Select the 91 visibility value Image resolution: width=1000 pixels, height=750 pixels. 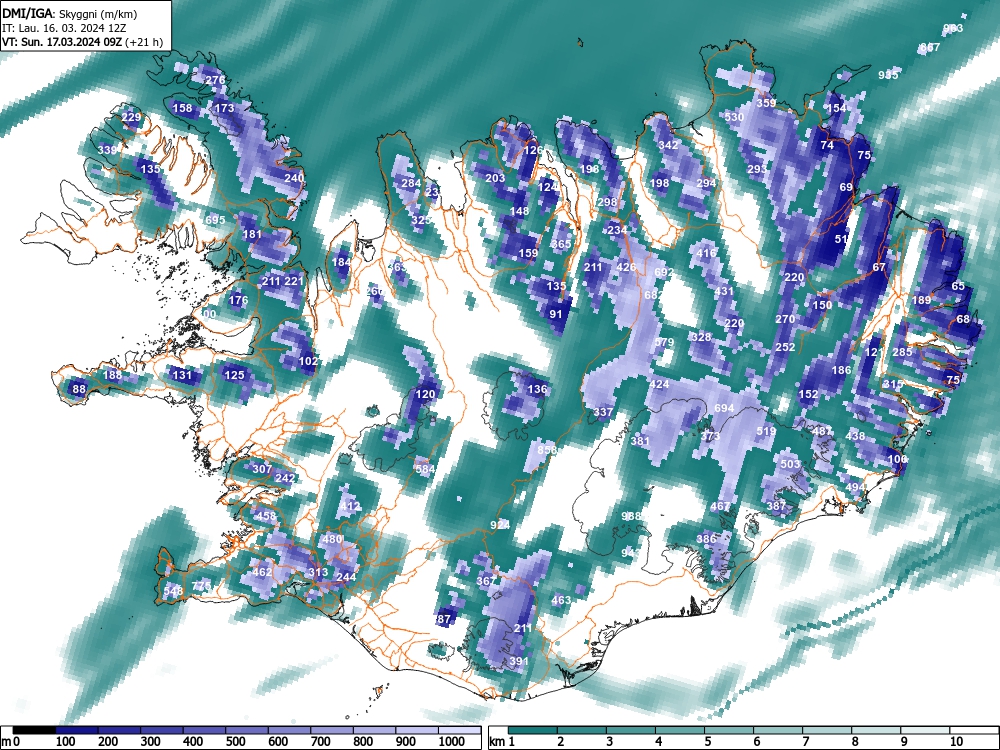[x=556, y=314]
